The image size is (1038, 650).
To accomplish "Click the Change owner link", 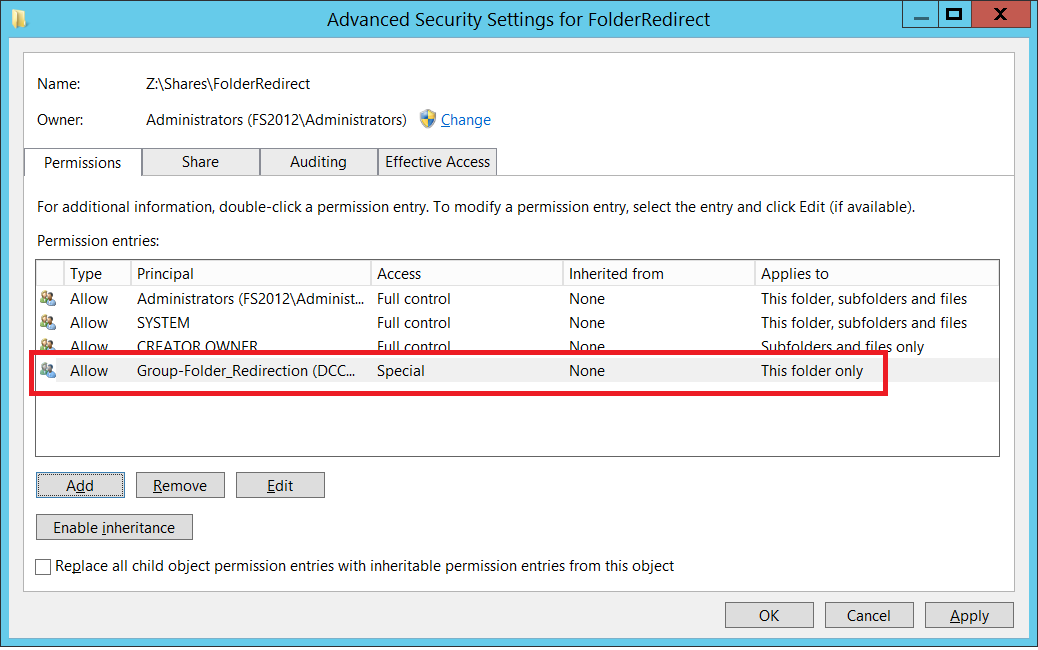I will click(465, 120).
